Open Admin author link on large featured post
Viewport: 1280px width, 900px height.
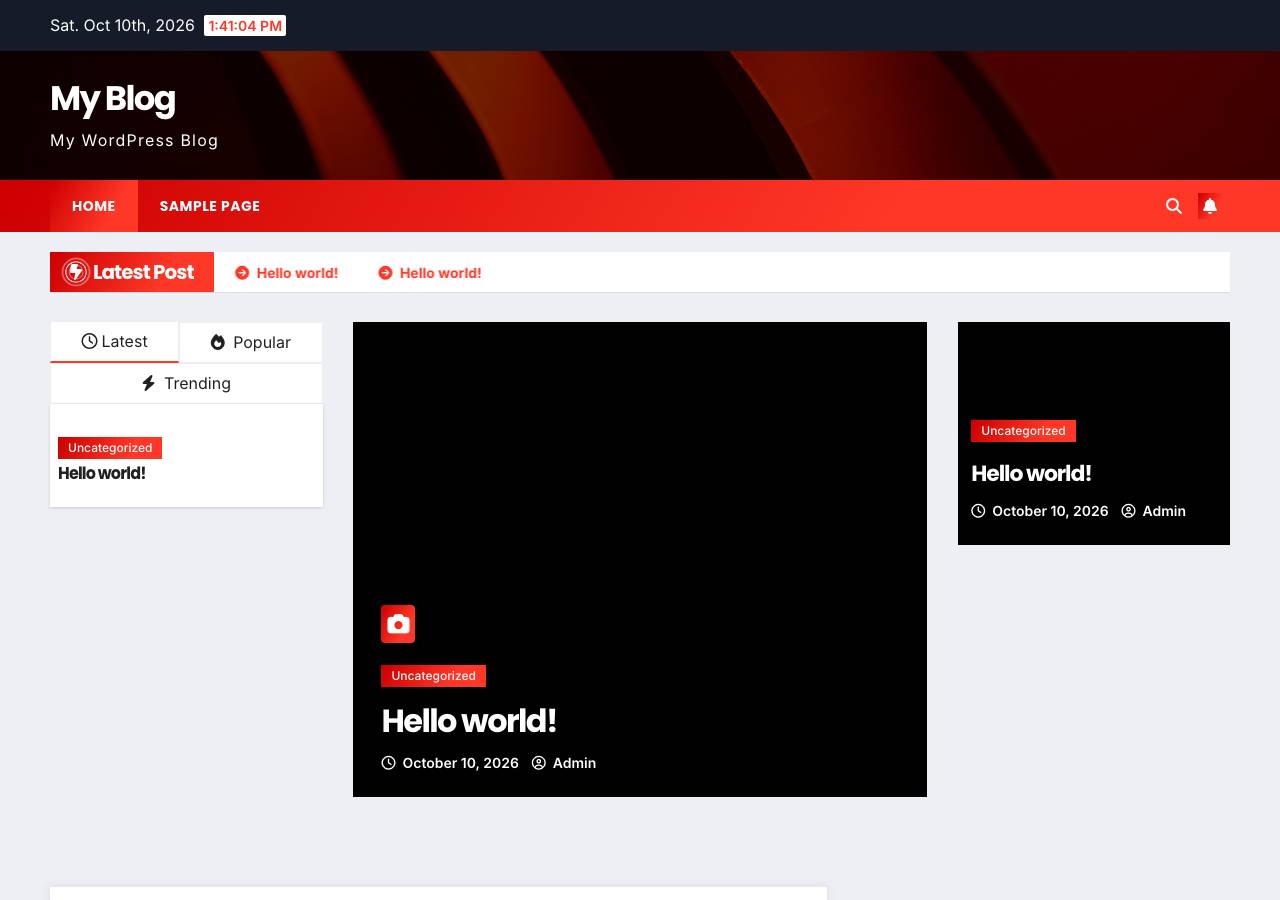574,763
